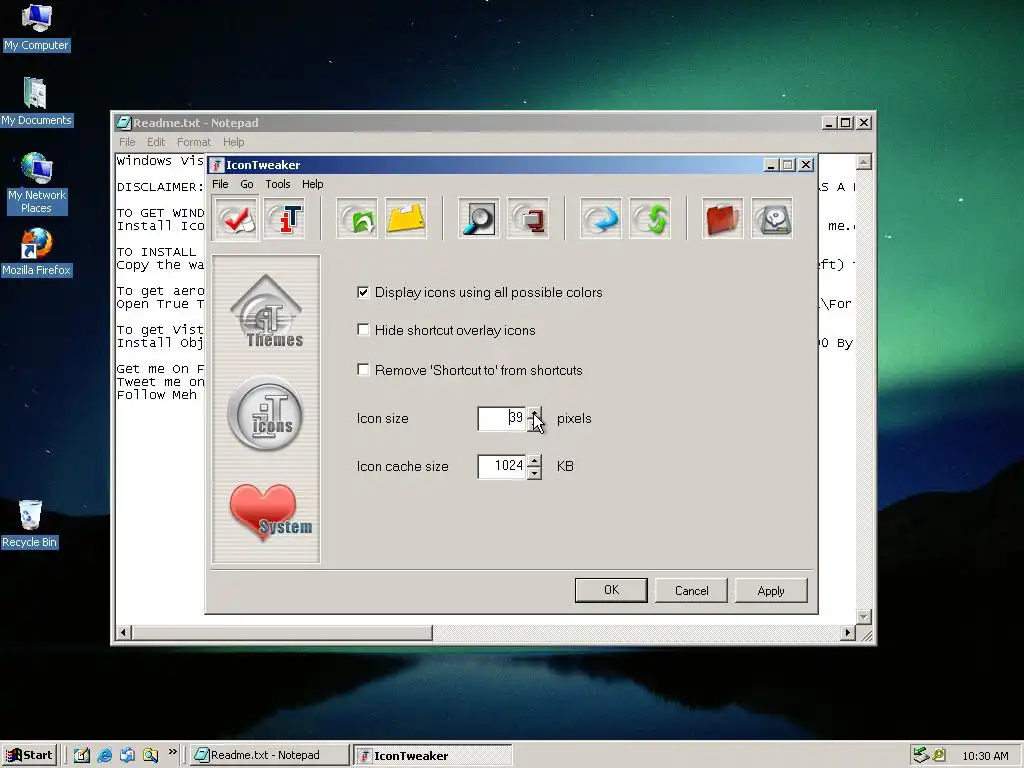Check Remove 'Shortcut to' from shortcuts
The width and height of the screenshot is (1024, 768).
(x=363, y=370)
